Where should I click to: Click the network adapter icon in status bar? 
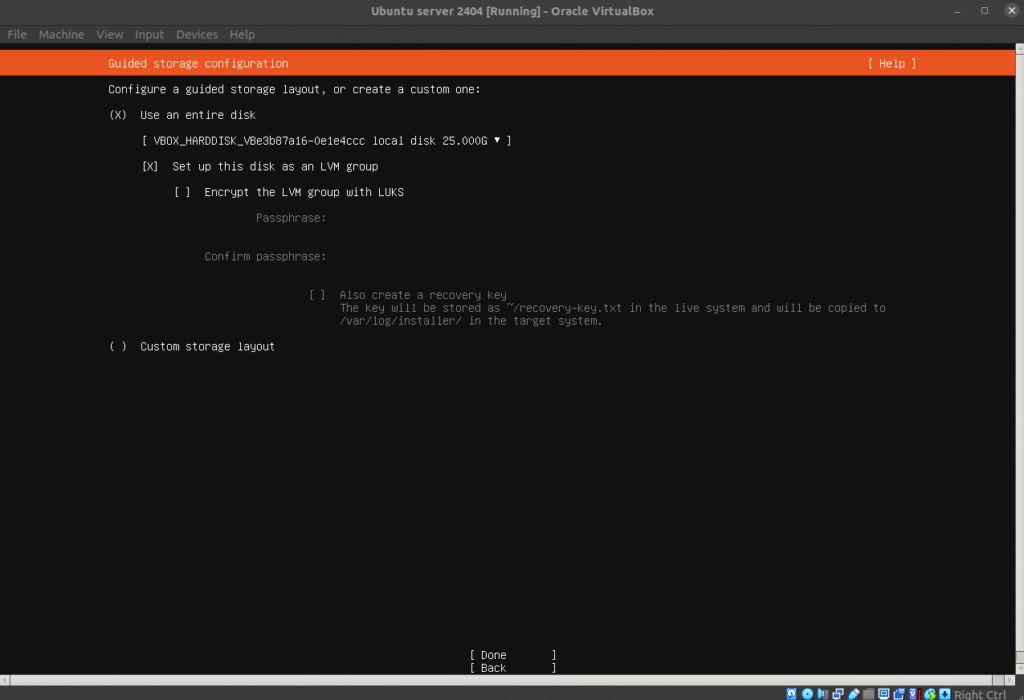pyautogui.click(x=838, y=694)
